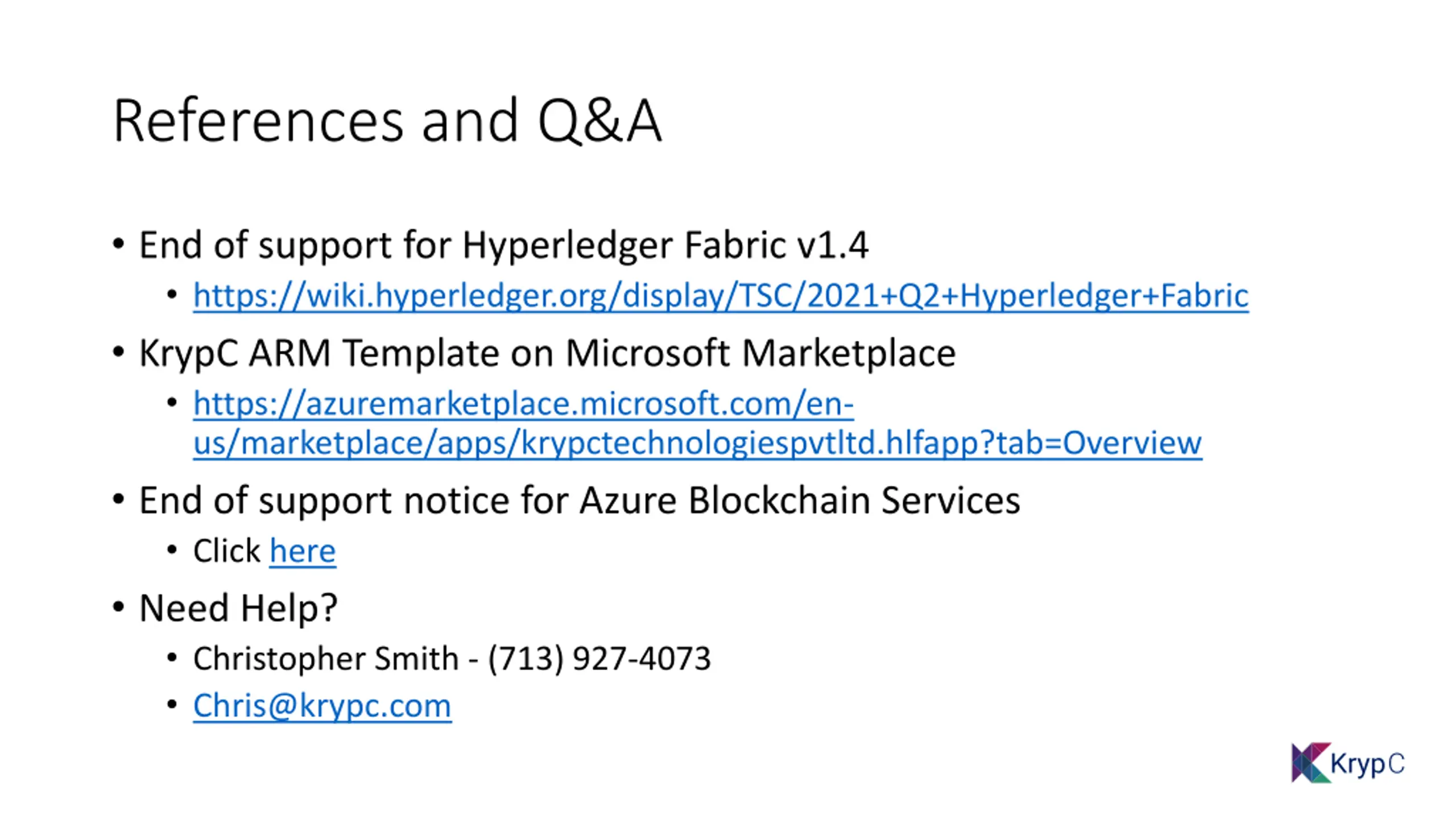This screenshot has width=1456, height=819.
Task: Click the KrypC wordmark beside the logo
Action: tap(1367, 763)
